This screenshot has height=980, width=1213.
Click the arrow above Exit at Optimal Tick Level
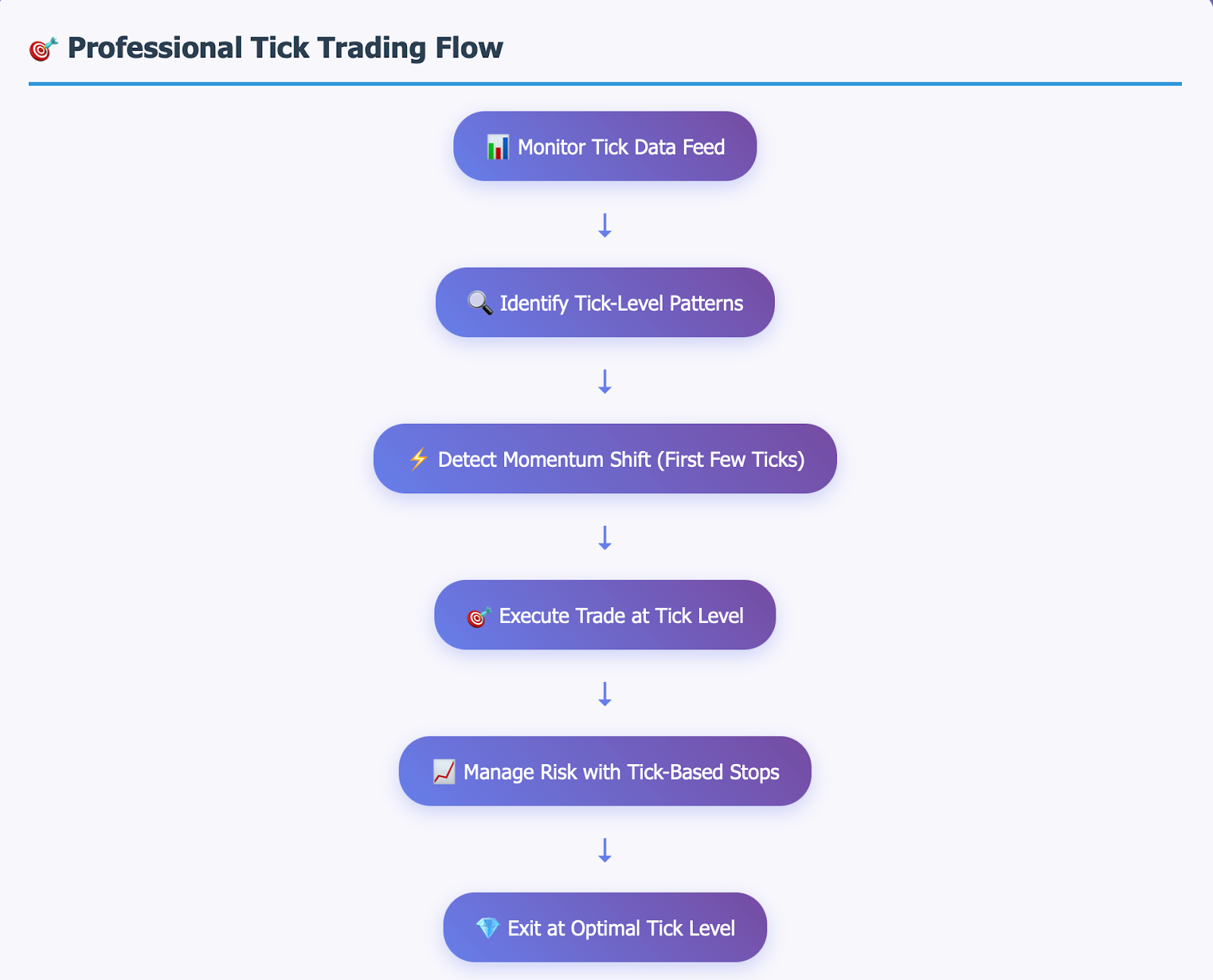pyautogui.click(x=605, y=850)
